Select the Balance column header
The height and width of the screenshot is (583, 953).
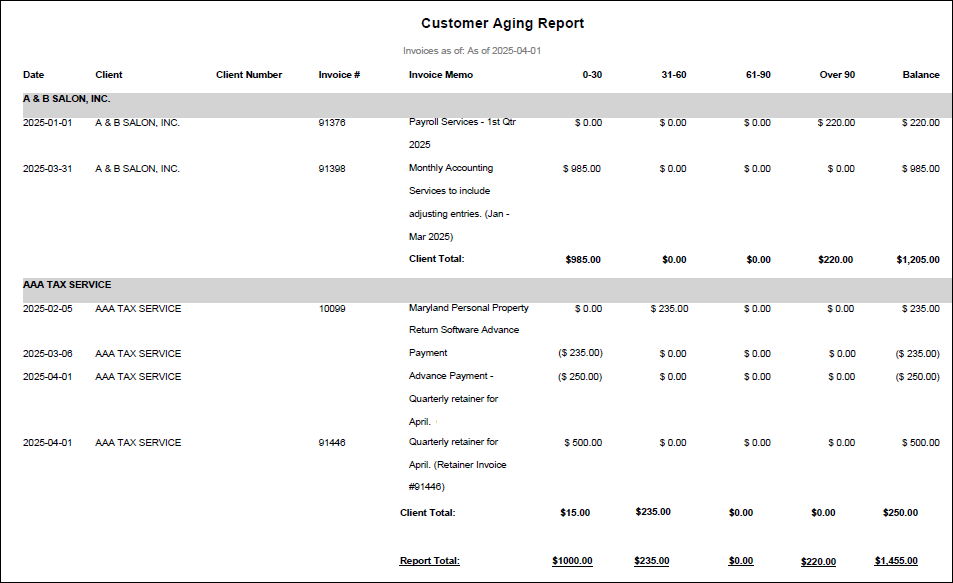tap(920, 75)
